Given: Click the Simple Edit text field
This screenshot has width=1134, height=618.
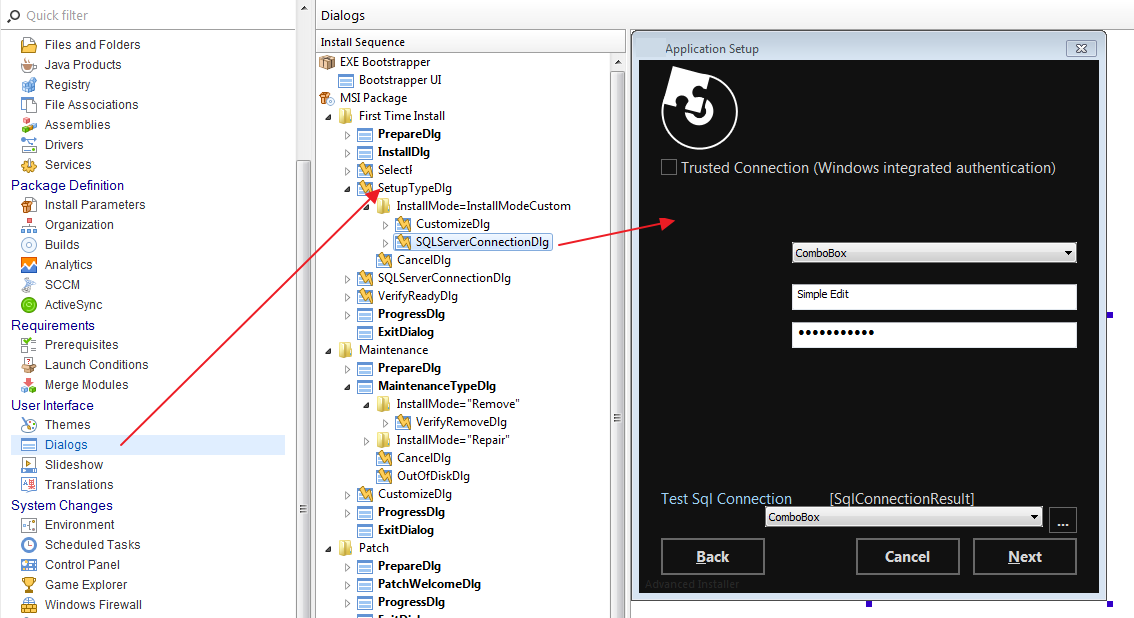Looking at the screenshot, I should click(933, 296).
